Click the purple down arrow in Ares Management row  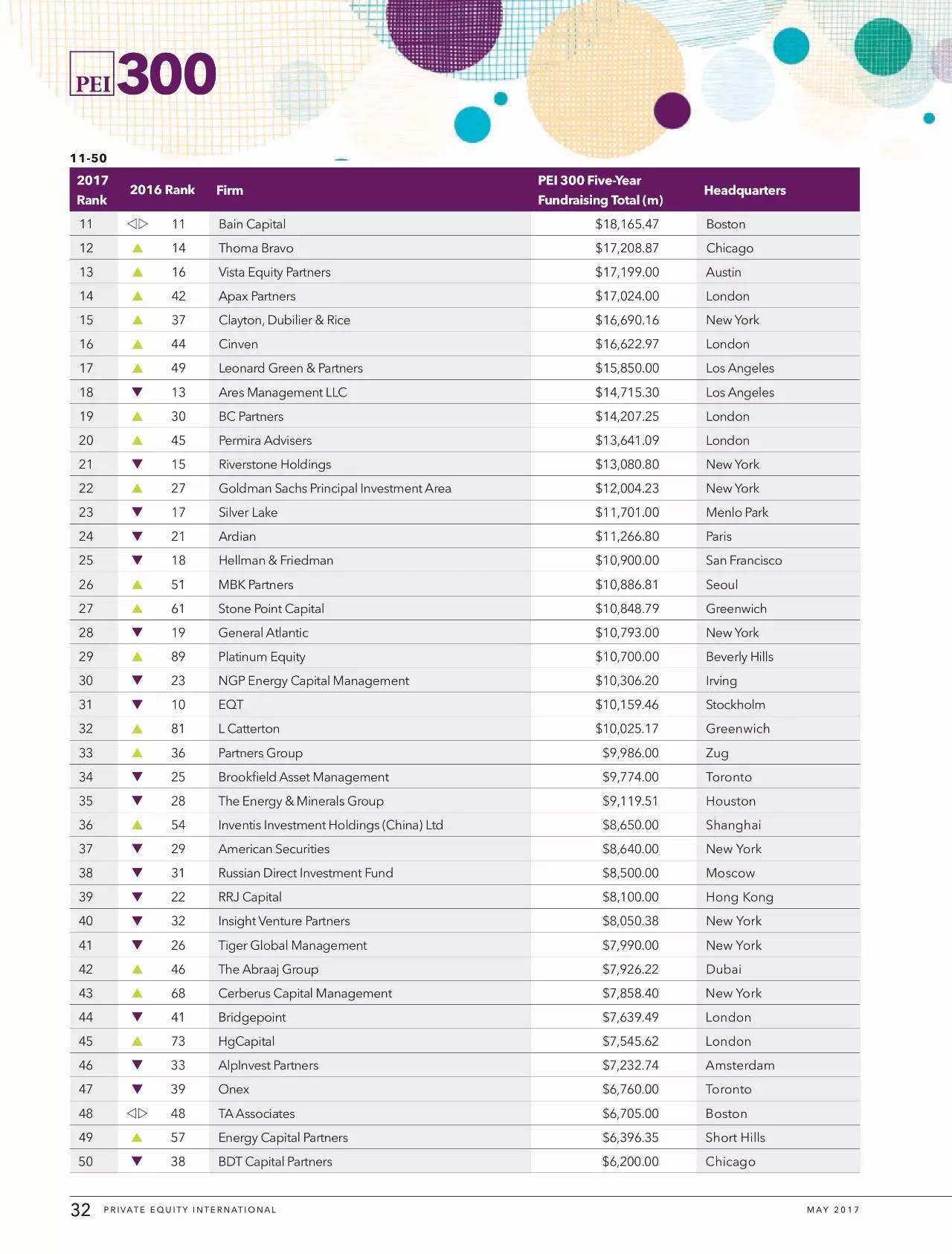point(137,392)
